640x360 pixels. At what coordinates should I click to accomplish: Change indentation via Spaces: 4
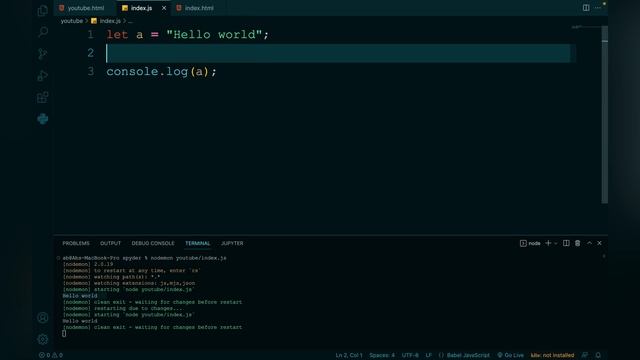[382, 355]
